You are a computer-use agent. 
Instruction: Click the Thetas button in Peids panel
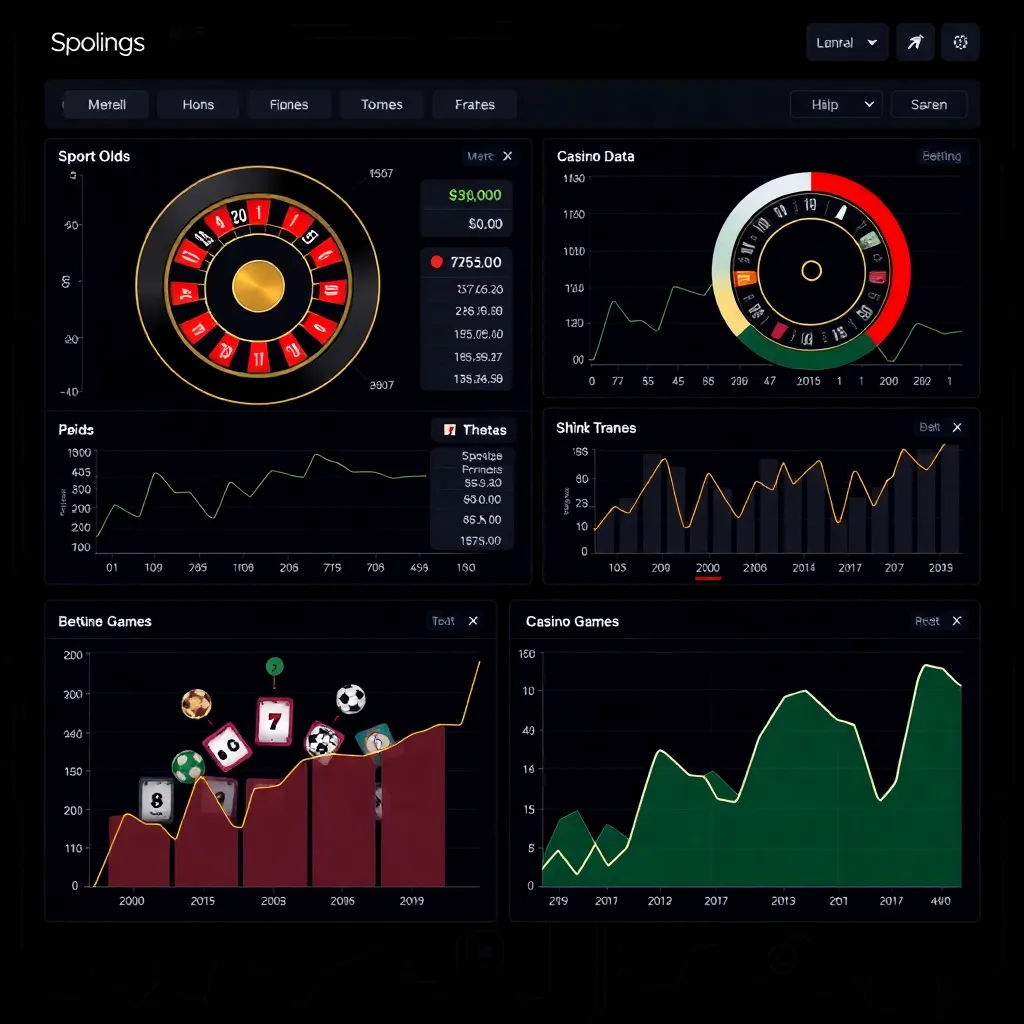pyautogui.click(x=474, y=430)
